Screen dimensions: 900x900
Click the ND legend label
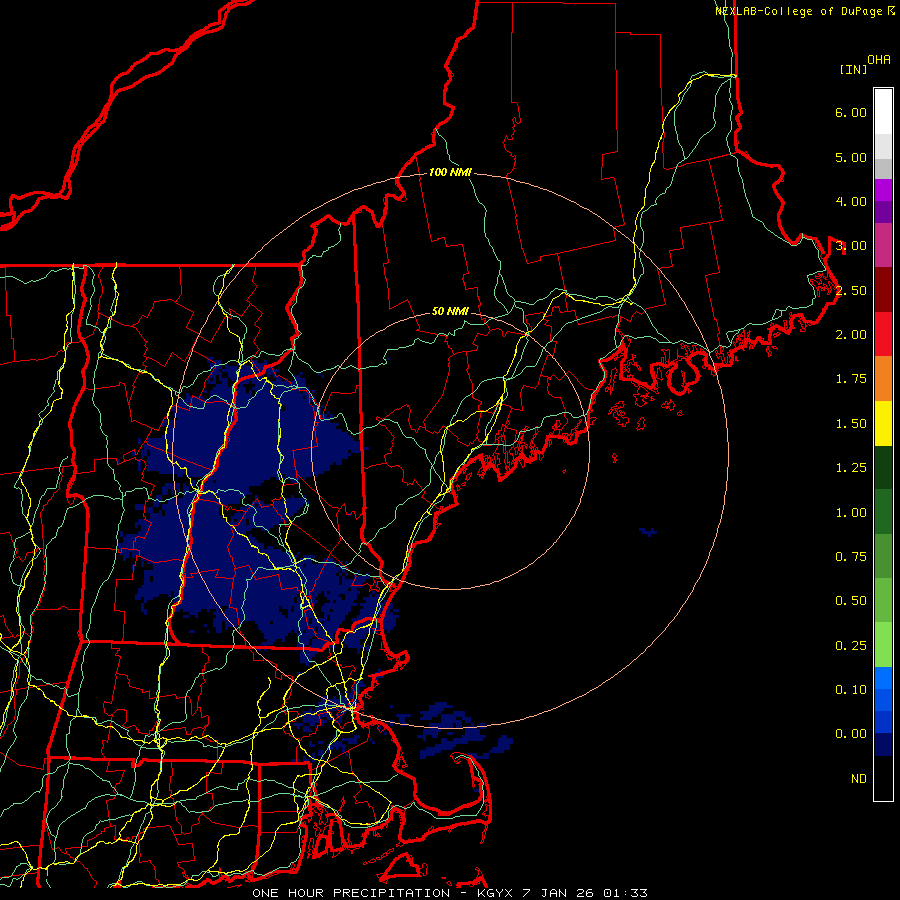click(859, 779)
